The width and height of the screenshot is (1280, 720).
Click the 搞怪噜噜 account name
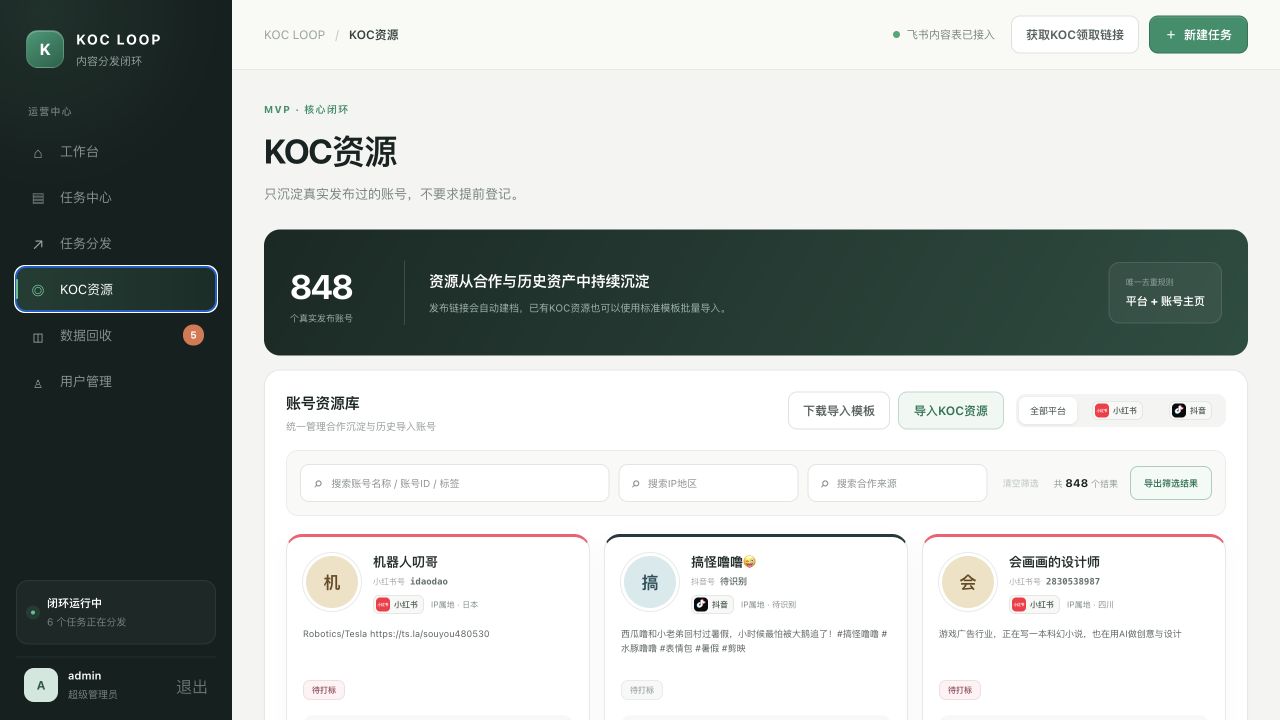point(724,562)
